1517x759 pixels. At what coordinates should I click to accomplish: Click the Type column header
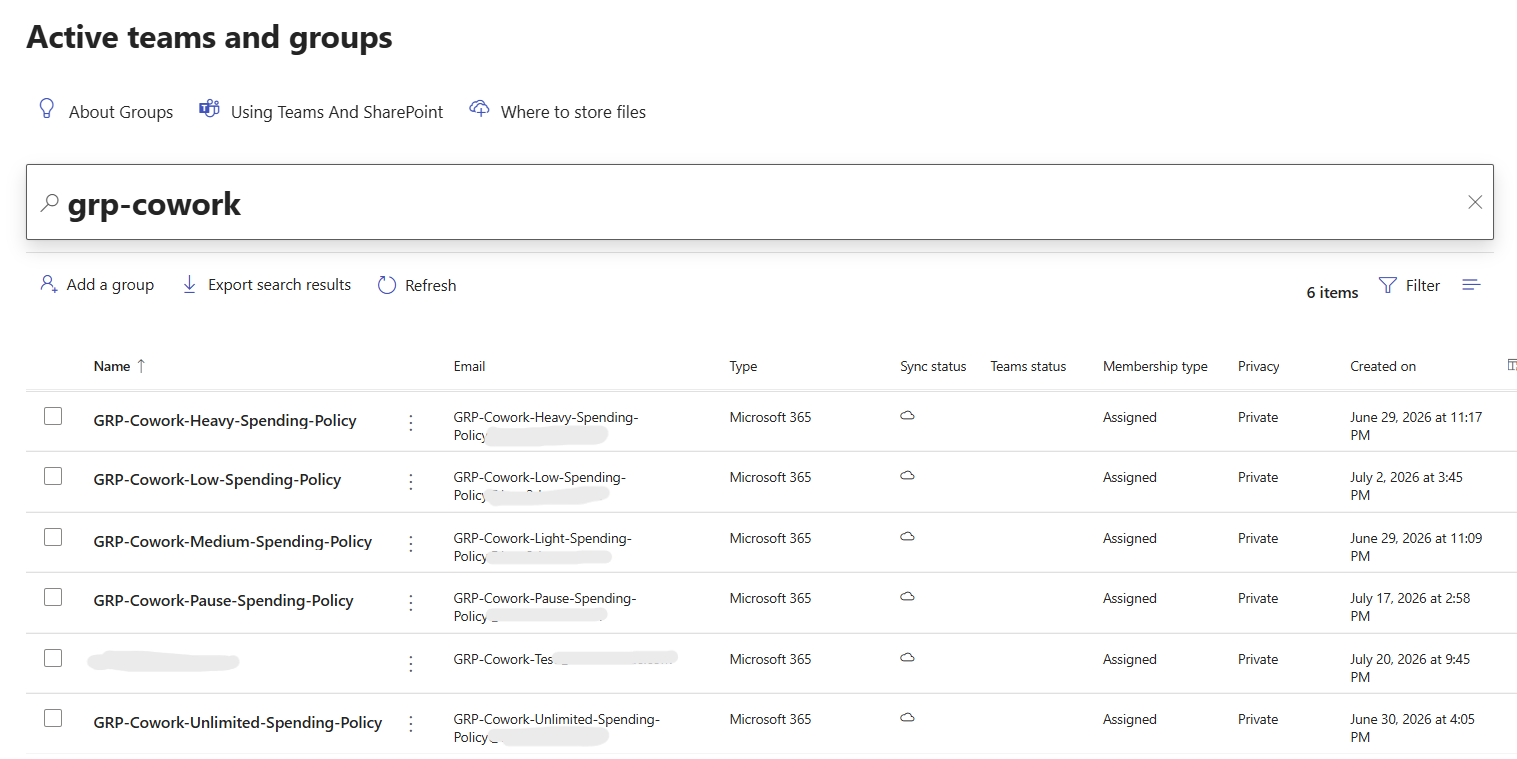point(743,366)
